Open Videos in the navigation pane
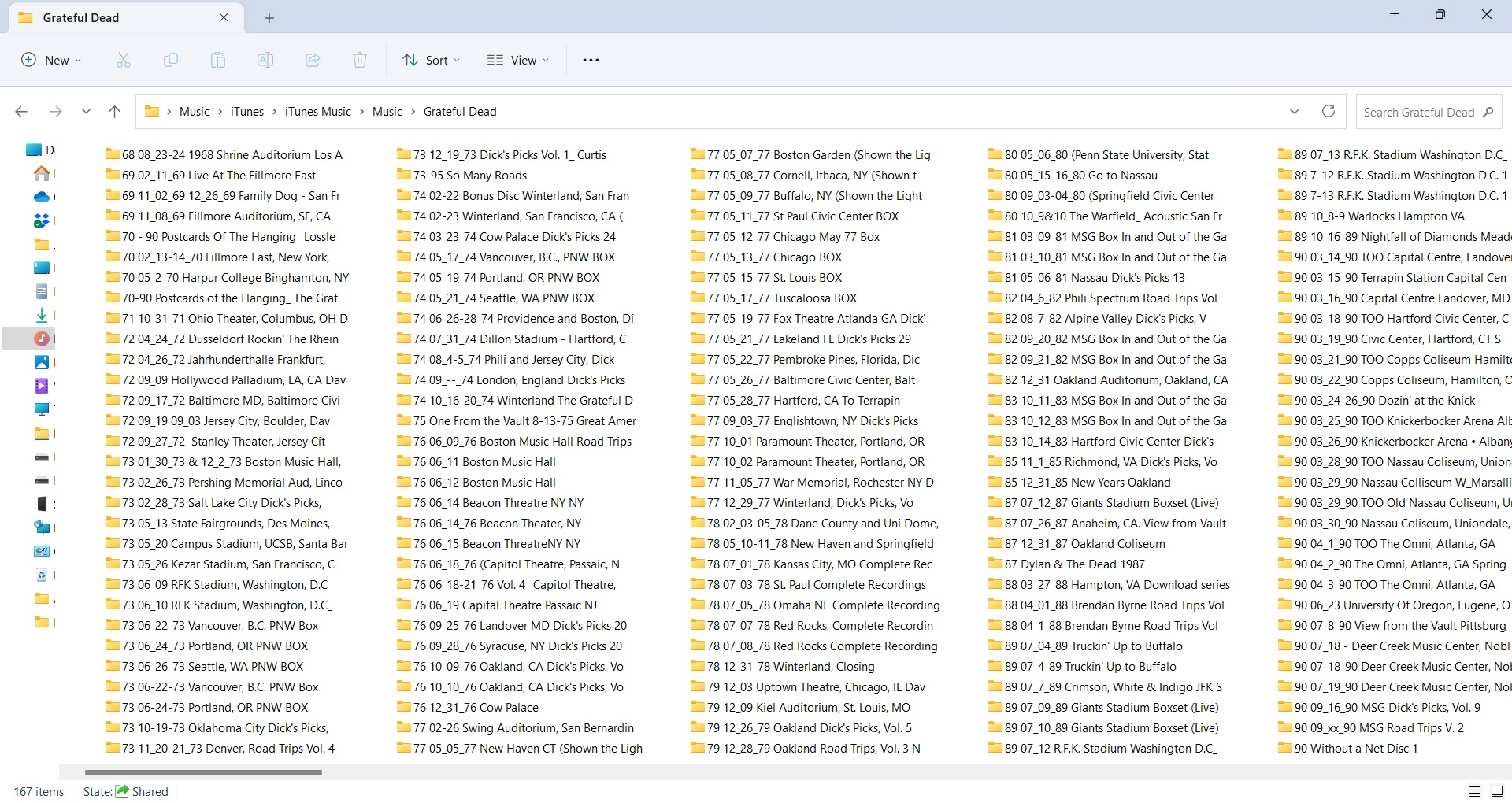This screenshot has width=1512, height=803. (42, 386)
